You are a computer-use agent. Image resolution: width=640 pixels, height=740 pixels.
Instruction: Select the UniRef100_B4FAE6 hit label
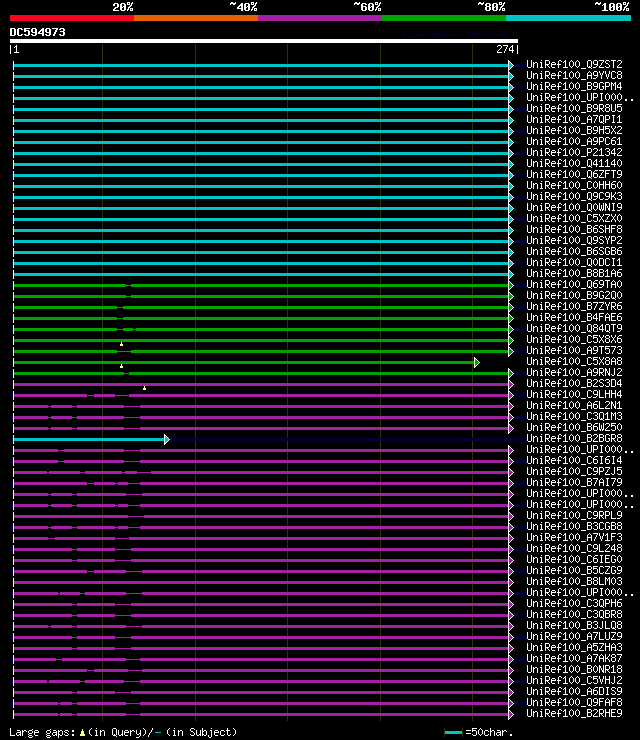pos(574,317)
